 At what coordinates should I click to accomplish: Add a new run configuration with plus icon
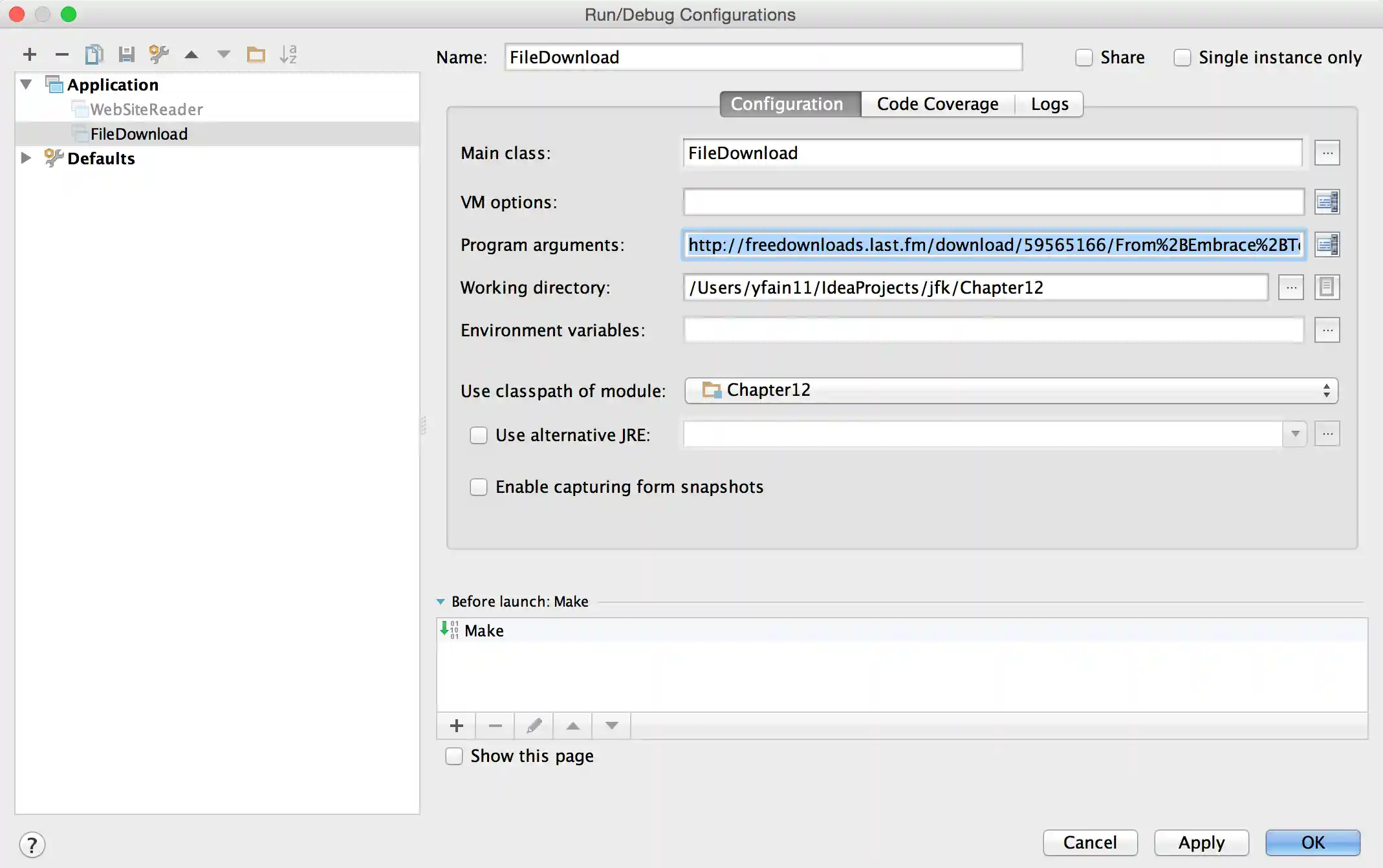tap(30, 55)
